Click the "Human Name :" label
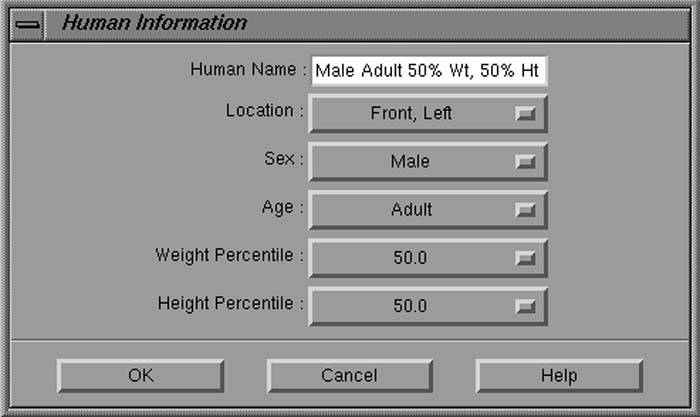The height and width of the screenshot is (417, 700). (x=246, y=69)
